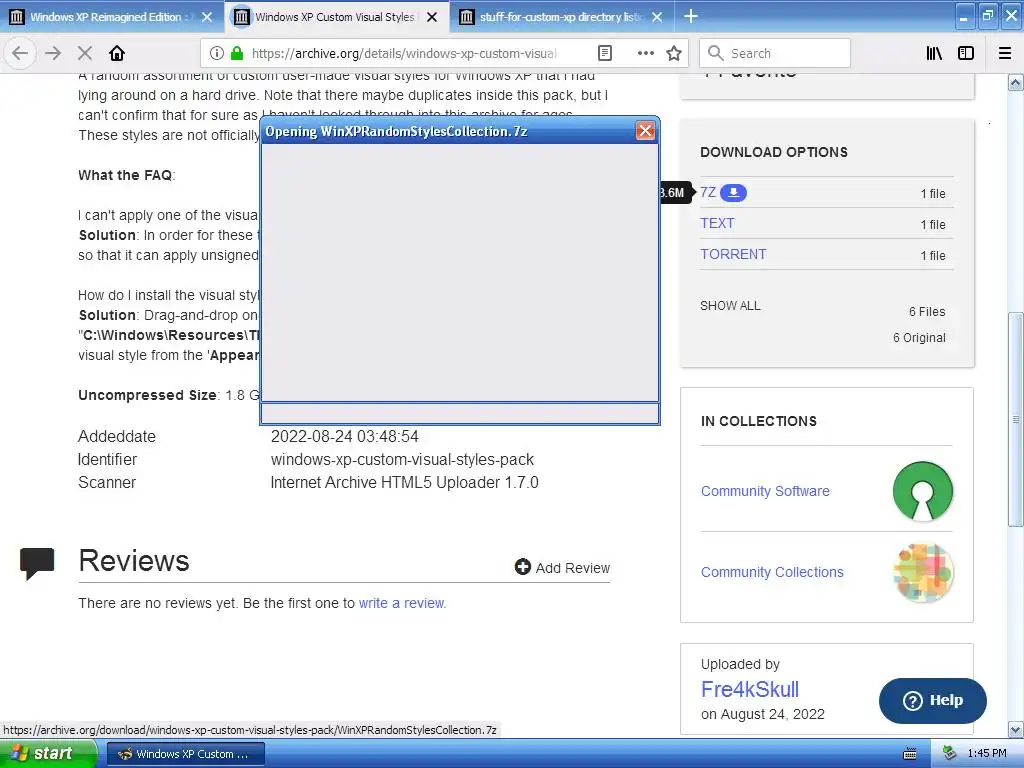Image resolution: width=1024 pixels, height=768 pixels.
Task: Click the Add Review button
Action: coord(562,568)
